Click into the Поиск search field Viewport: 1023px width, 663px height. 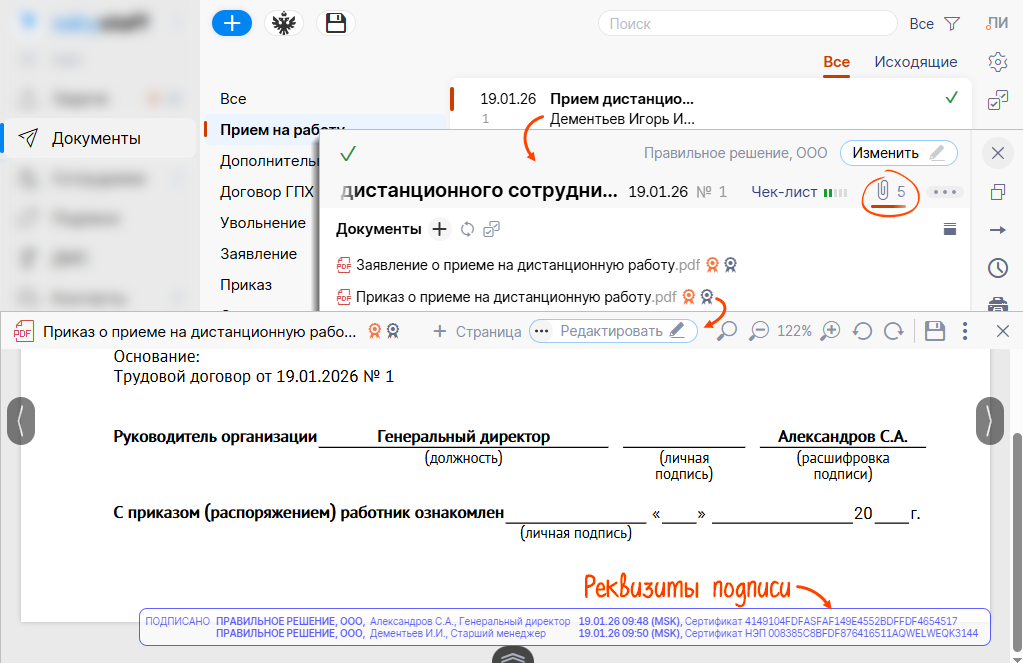(747, 24)
